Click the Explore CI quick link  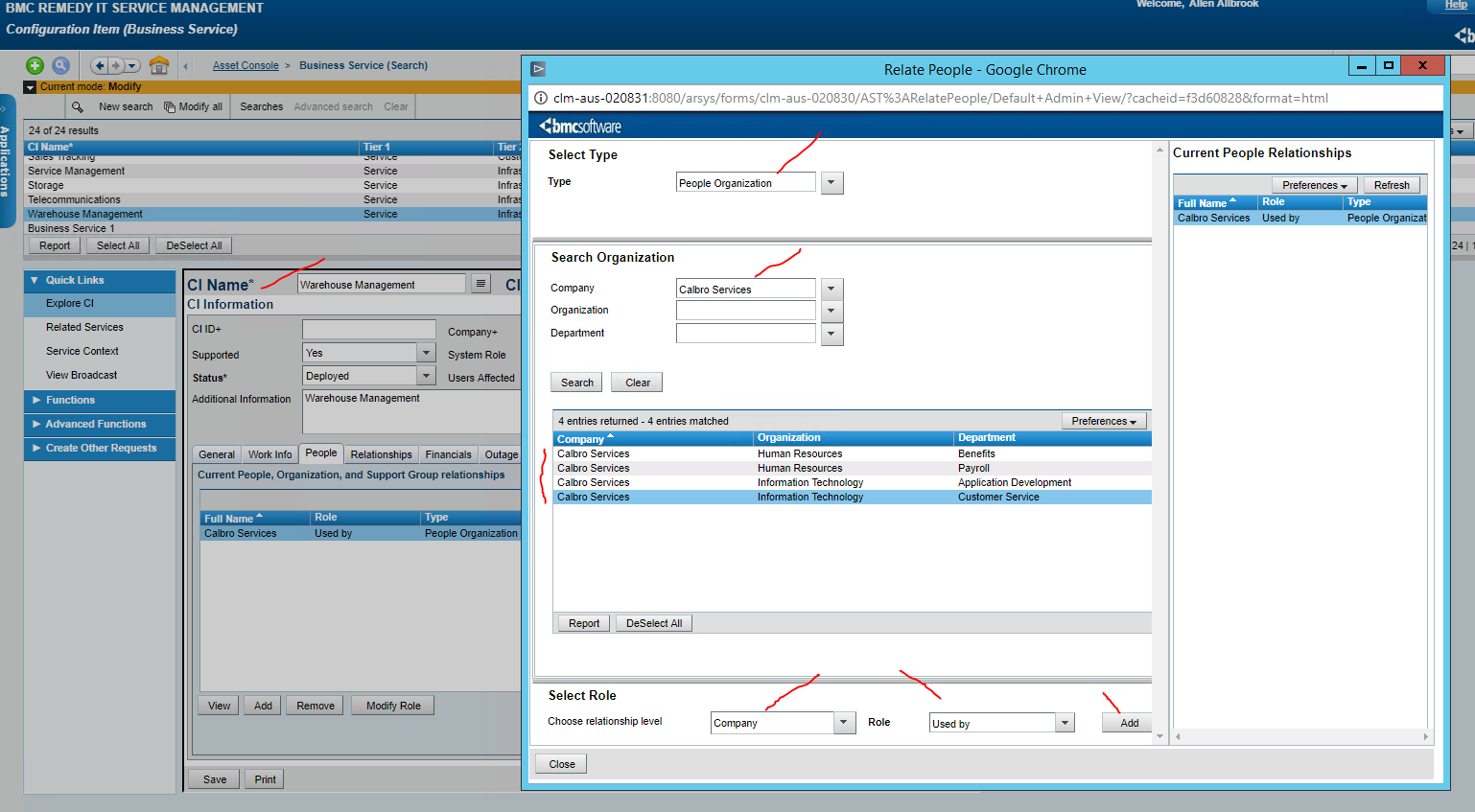pyautogui.click(x=70, y=303)
